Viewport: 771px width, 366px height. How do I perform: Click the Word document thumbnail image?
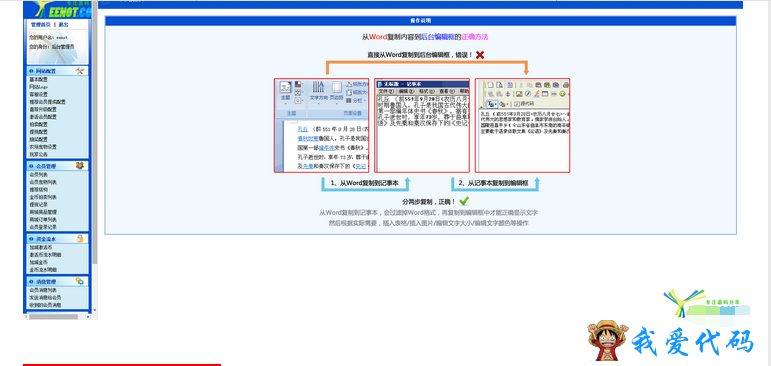(322, 125)
